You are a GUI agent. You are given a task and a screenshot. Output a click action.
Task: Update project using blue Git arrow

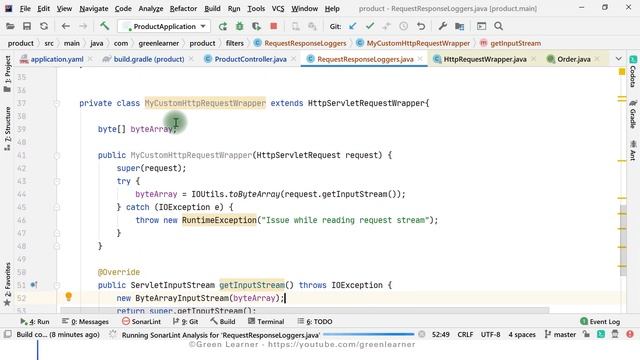click(x=353, y=27)
